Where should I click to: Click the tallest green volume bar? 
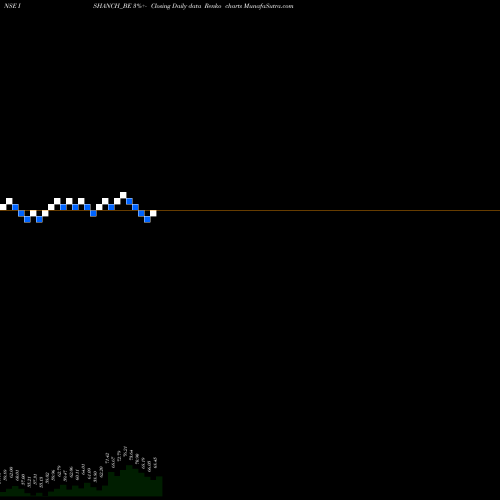pyautogui.click(x=129, y=480)
